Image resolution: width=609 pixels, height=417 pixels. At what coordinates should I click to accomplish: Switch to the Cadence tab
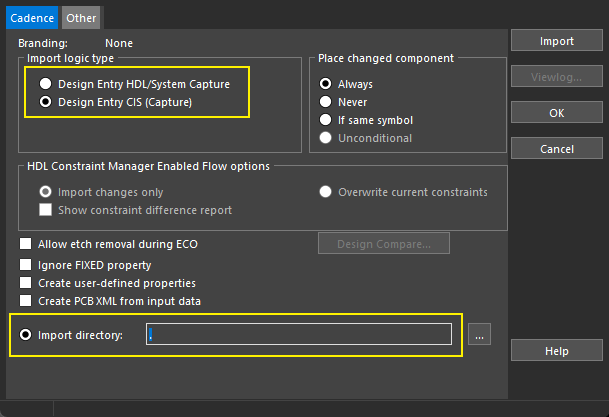(x=31, y=17)
